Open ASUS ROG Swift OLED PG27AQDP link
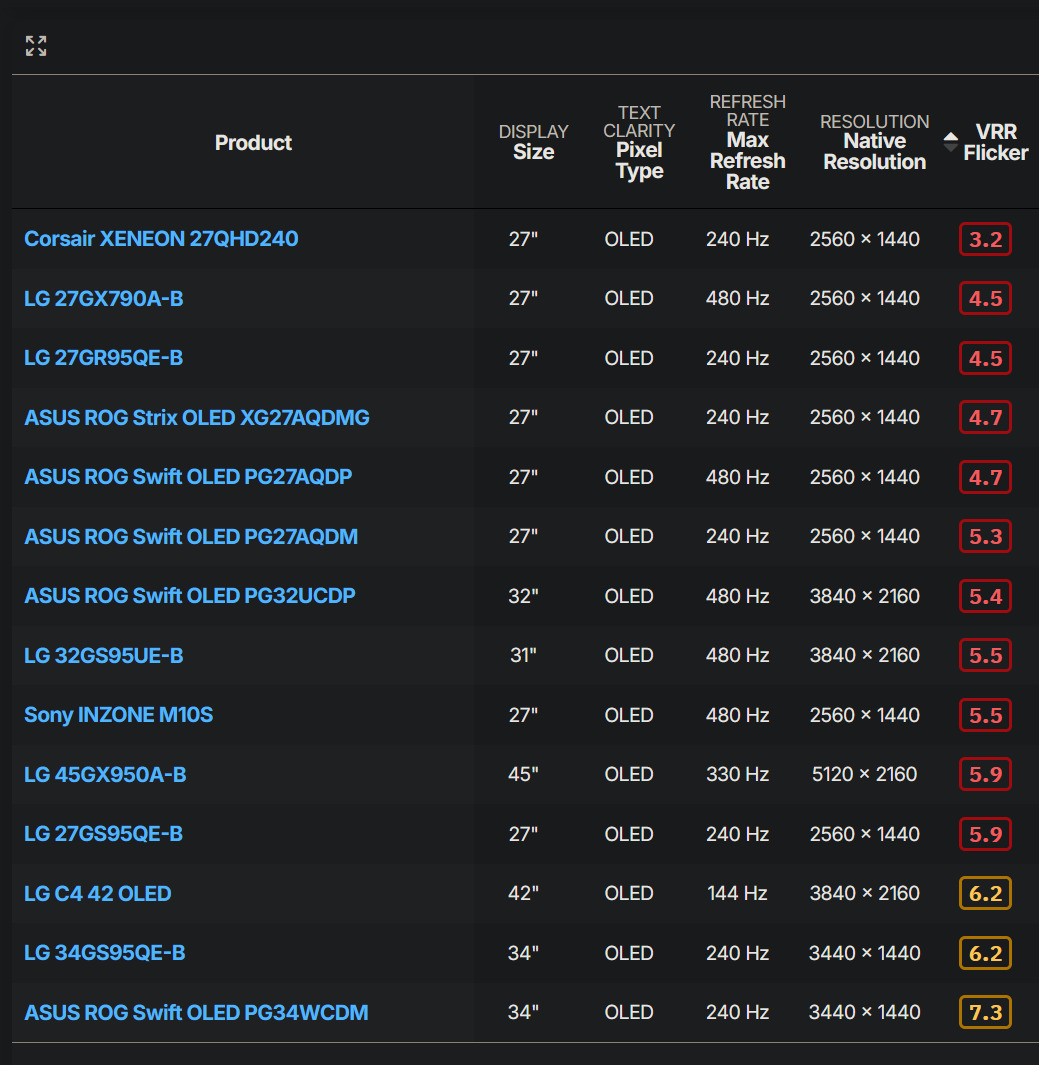This screenshot has height=1065, width=1039. point(188,477)
